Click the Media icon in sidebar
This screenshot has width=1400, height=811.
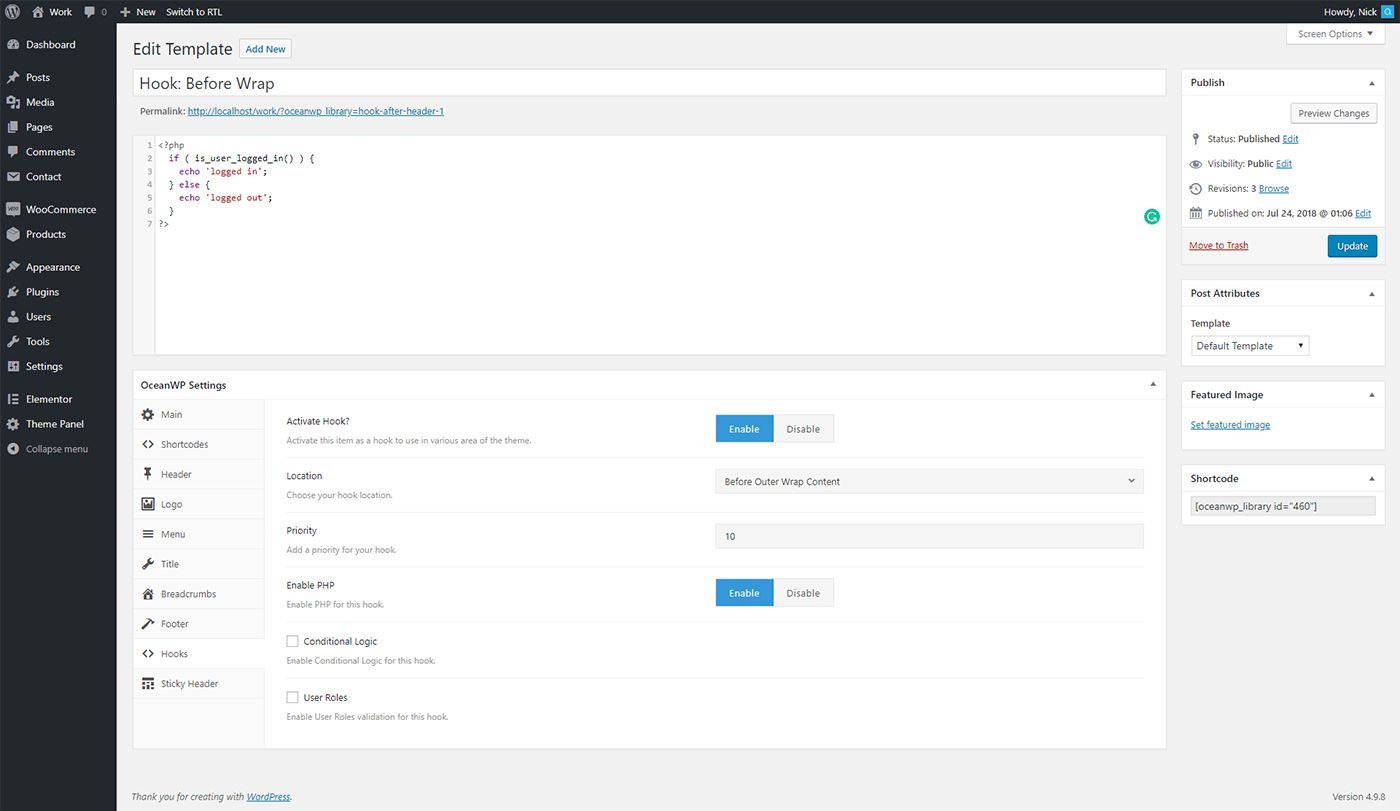[x=13, y=102]
